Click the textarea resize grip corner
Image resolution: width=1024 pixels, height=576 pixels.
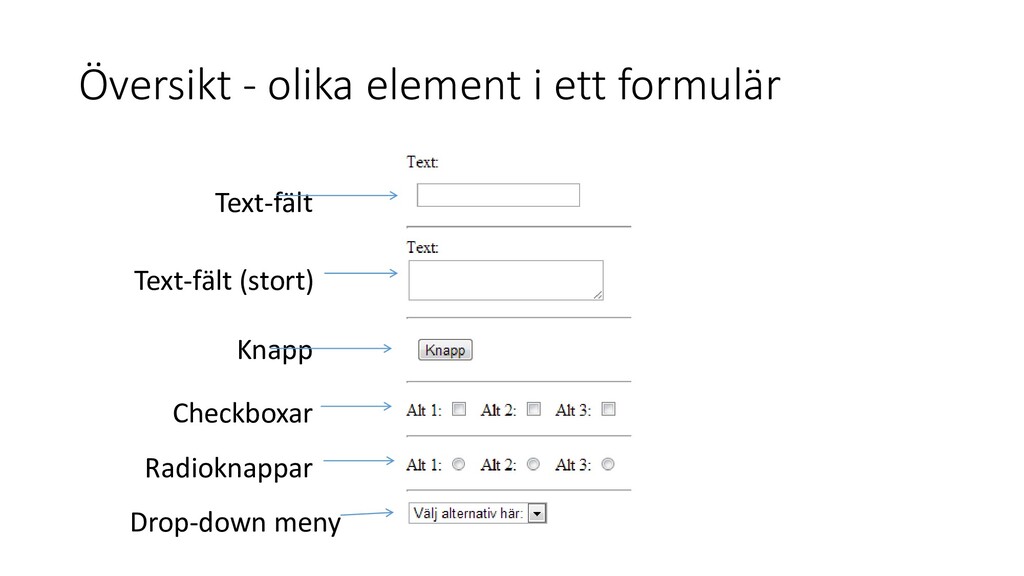(598, 295)
